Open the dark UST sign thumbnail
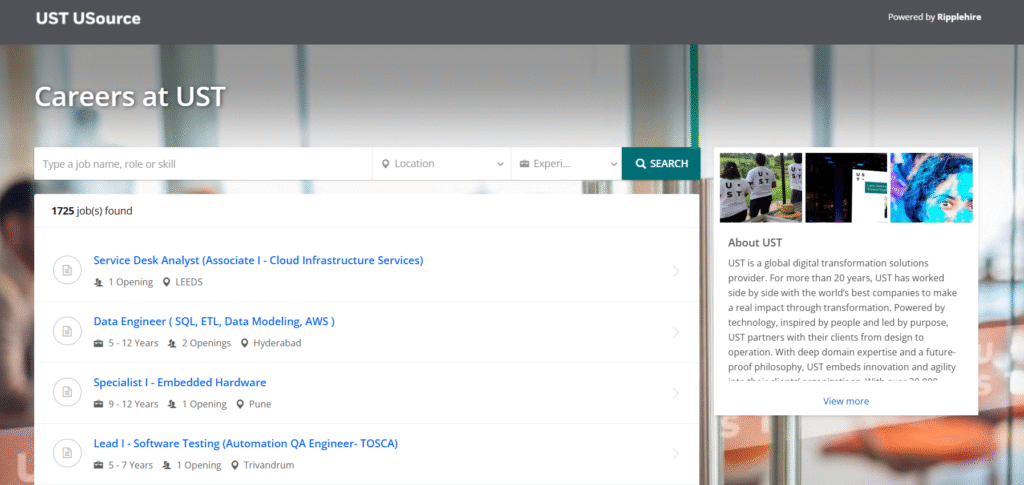Image resolution: width=1024 pixels, height=485 pixels. pos(846,188)
